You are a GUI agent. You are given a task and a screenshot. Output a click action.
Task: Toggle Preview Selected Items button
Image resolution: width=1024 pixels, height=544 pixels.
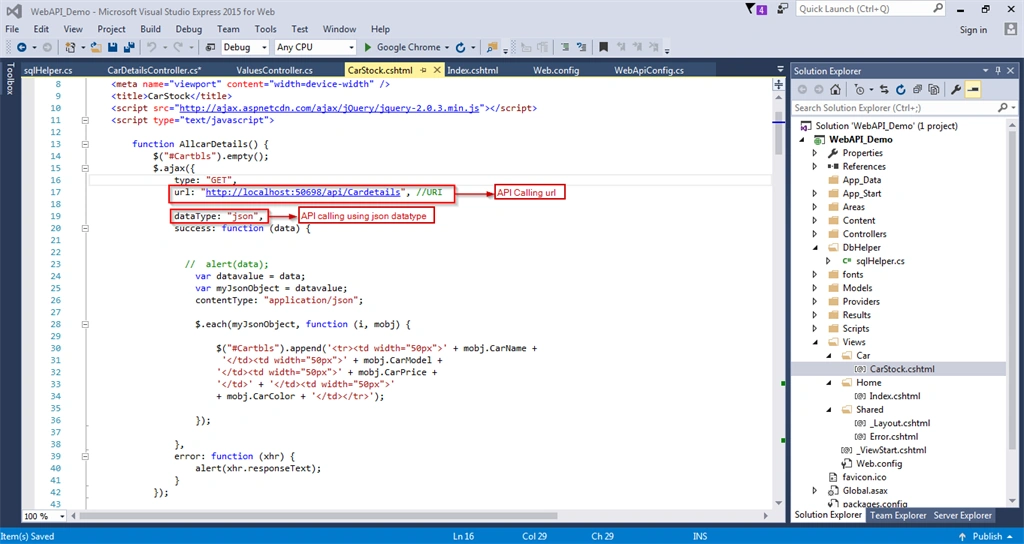973,89
